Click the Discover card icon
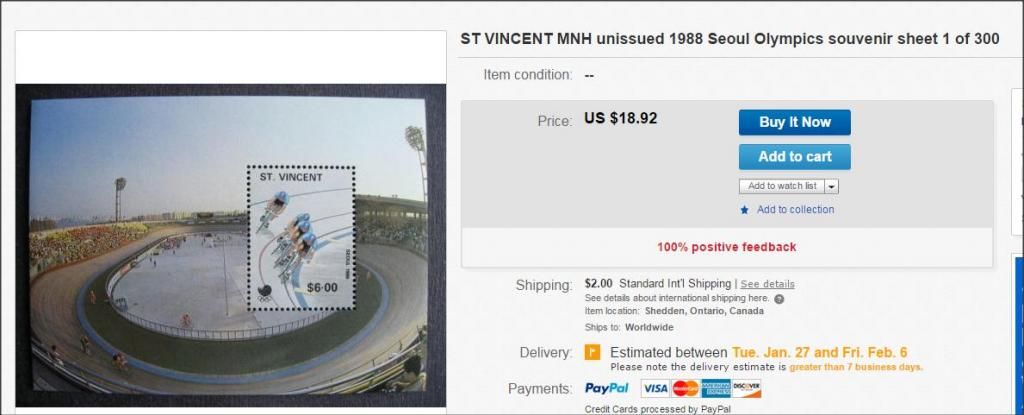The height and width of the screenshot is (415, 1024). pos(746,389)
